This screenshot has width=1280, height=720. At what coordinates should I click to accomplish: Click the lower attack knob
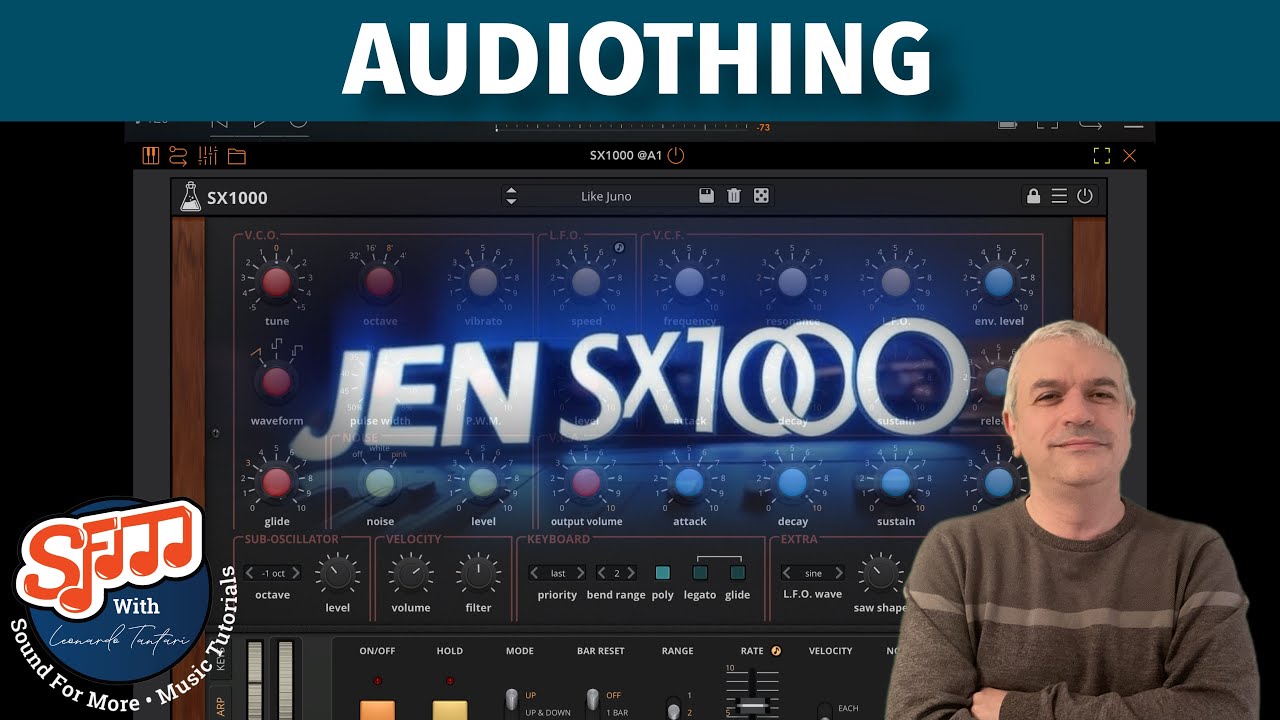point(689,483)
